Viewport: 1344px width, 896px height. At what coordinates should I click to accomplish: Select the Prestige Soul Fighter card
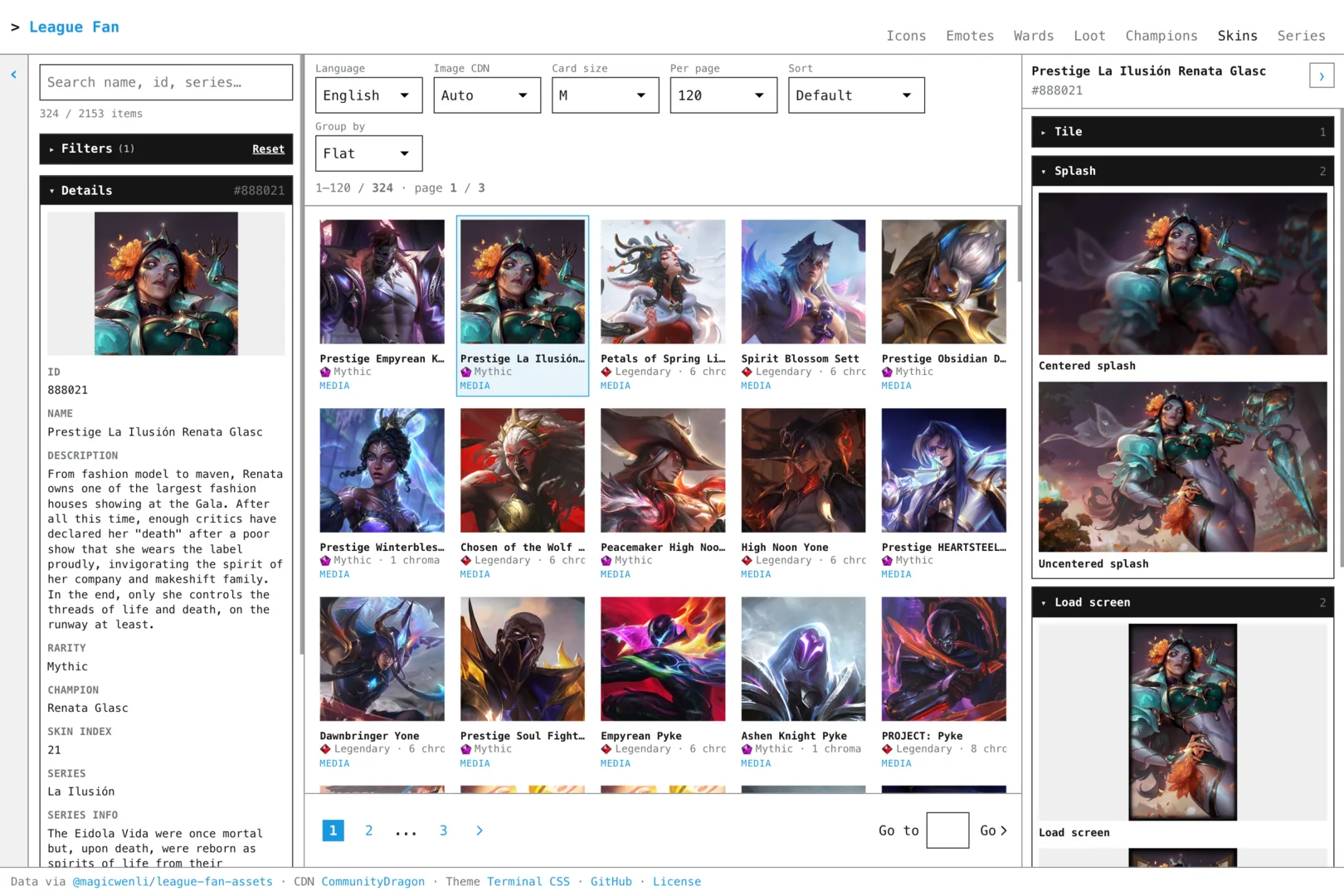tap(523, 682)
